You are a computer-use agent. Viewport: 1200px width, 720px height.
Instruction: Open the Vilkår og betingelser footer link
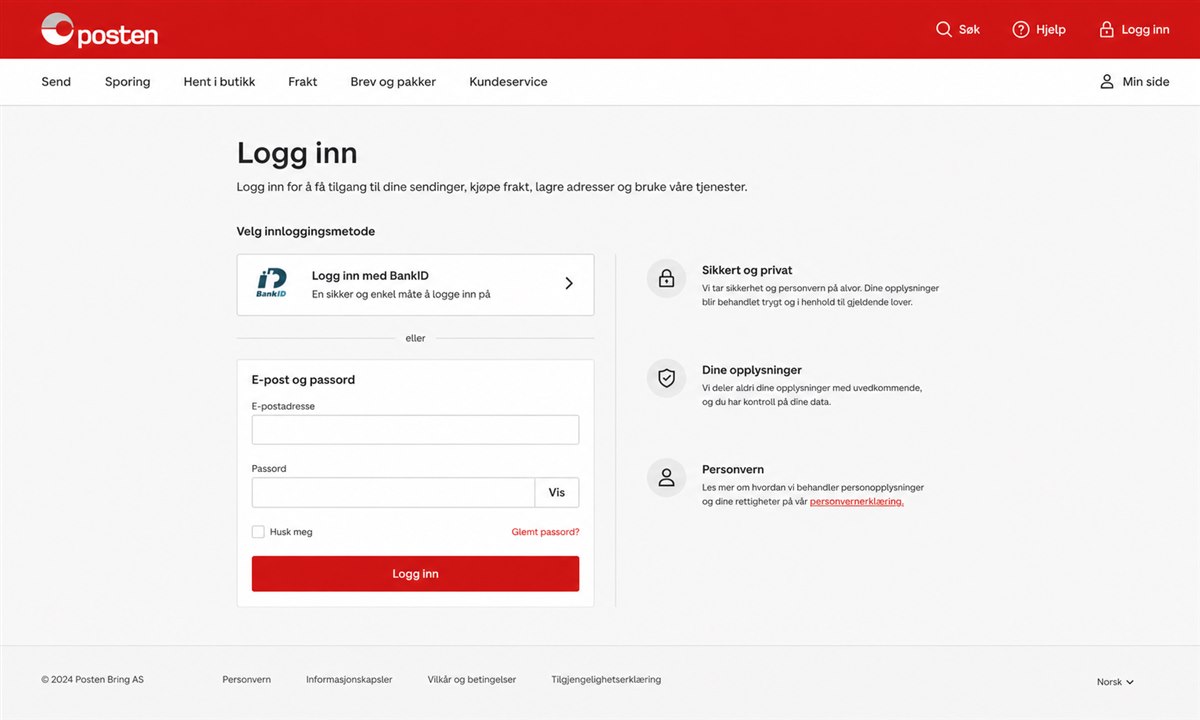472,680
